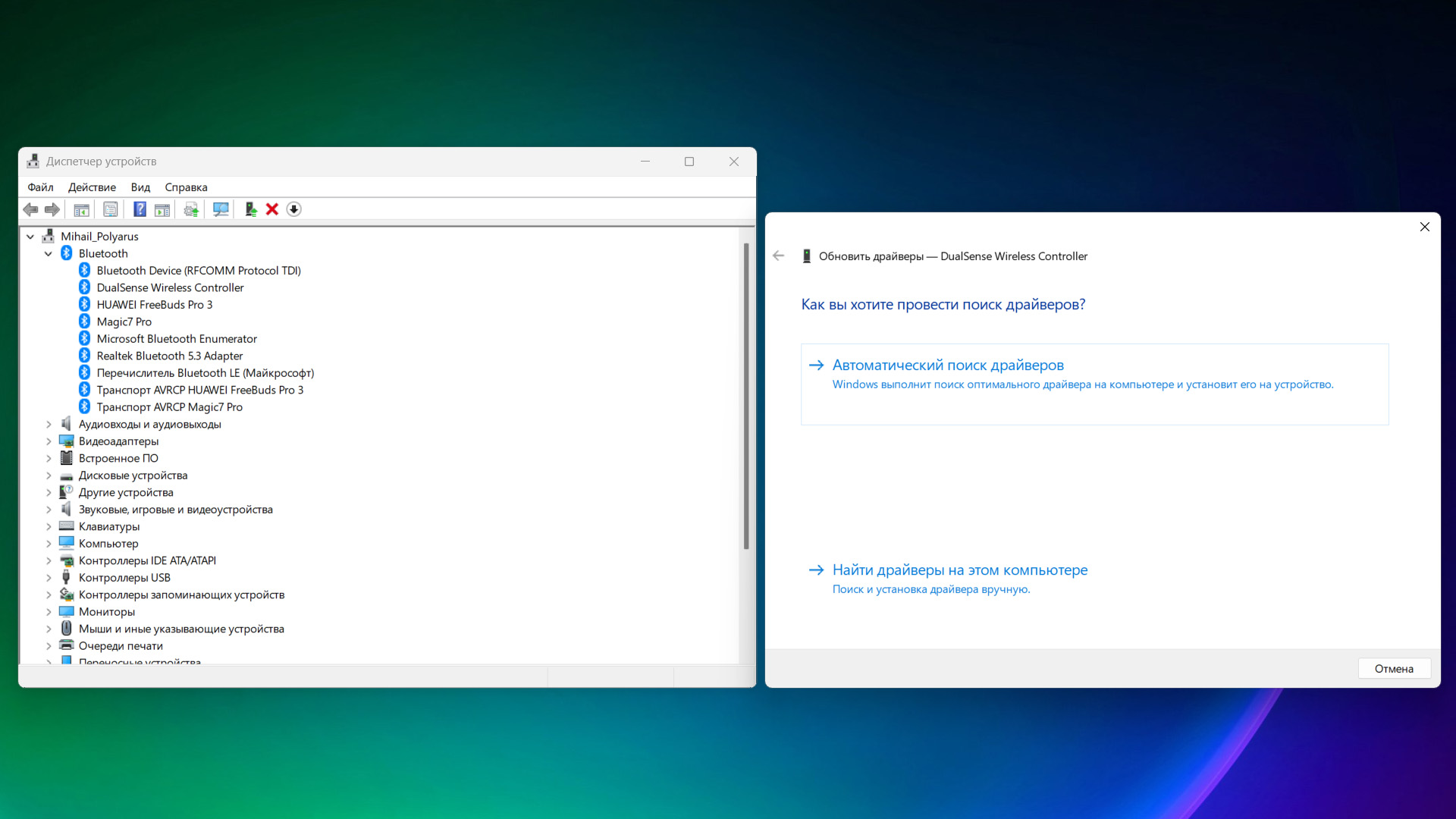Image resolution: width=1456 pixels, height=819 pixels.
Task: Click the Update device driver toolbar icon
Action: (x=250, y=209)
